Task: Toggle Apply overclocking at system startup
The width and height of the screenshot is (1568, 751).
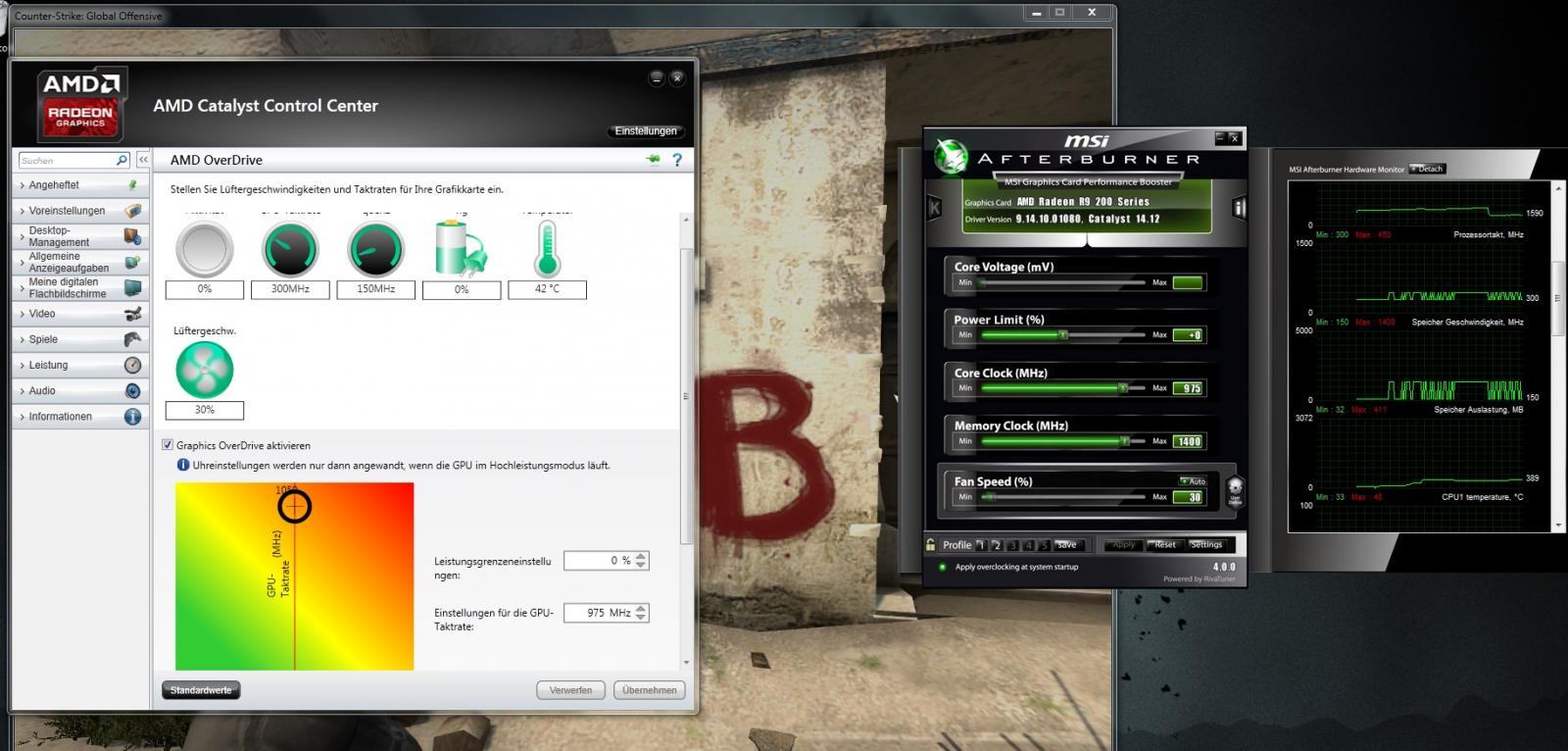Action: click(x=943, y=567)
